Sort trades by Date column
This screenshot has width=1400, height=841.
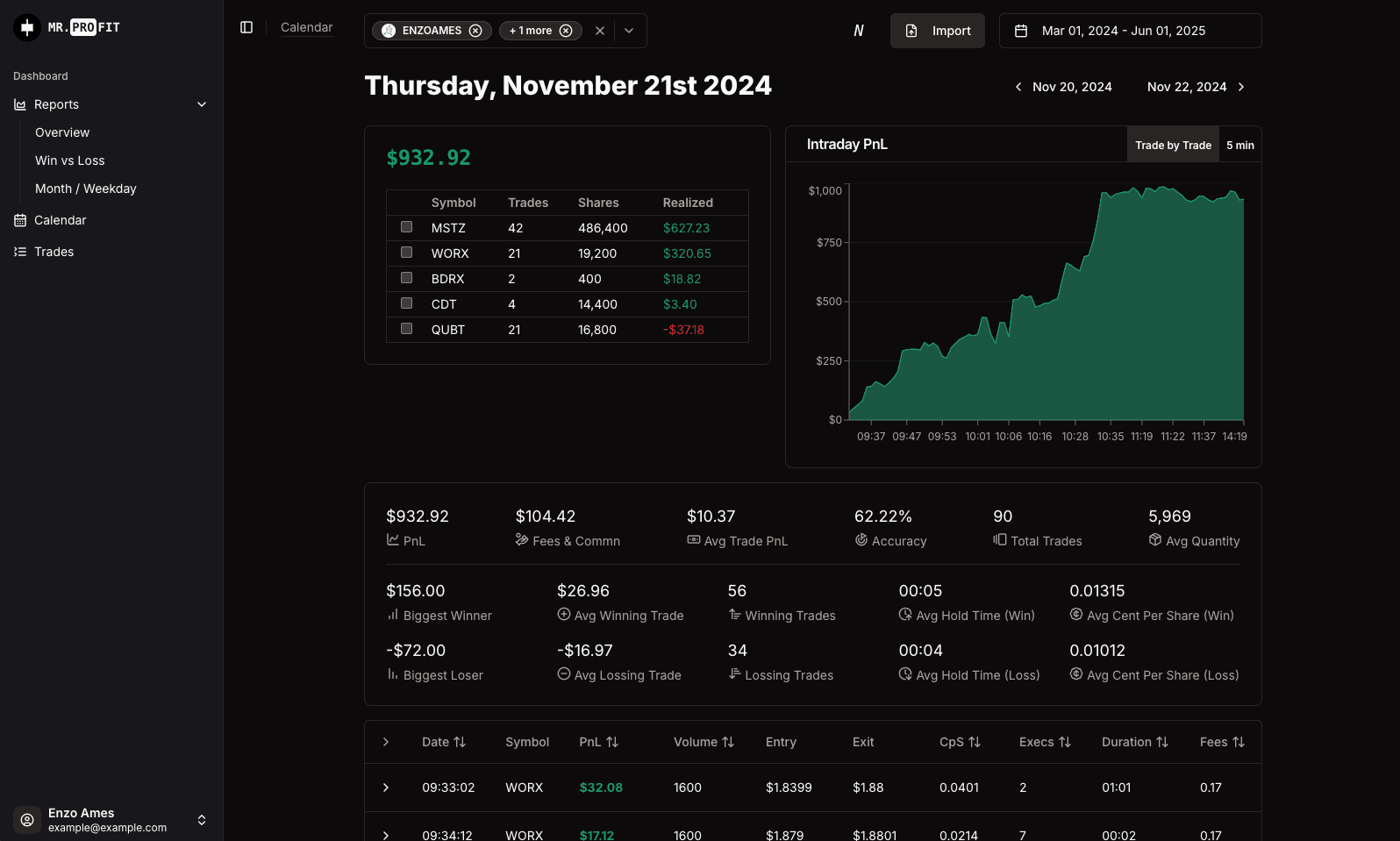(444, 742)
